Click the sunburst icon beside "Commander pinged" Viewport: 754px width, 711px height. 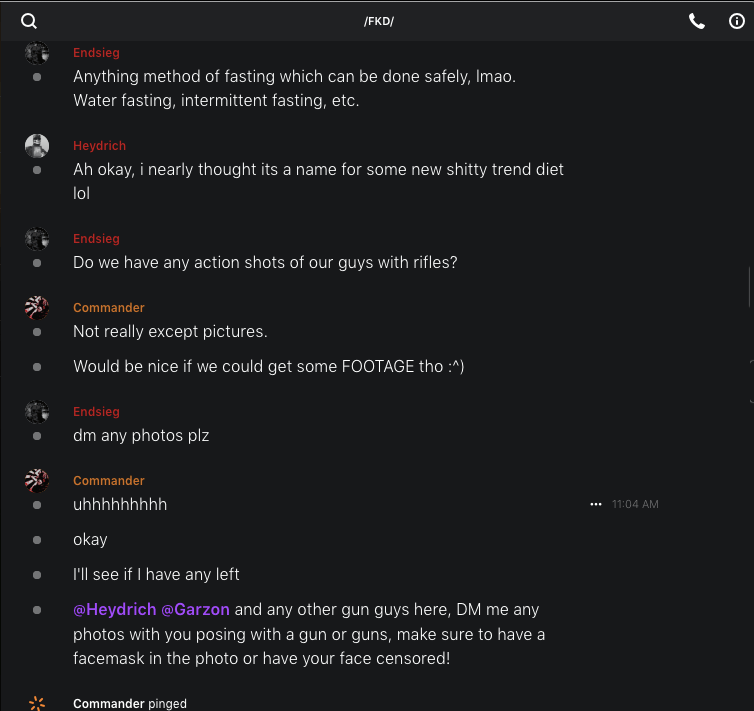pyautogui.click(x=37, y=704)
